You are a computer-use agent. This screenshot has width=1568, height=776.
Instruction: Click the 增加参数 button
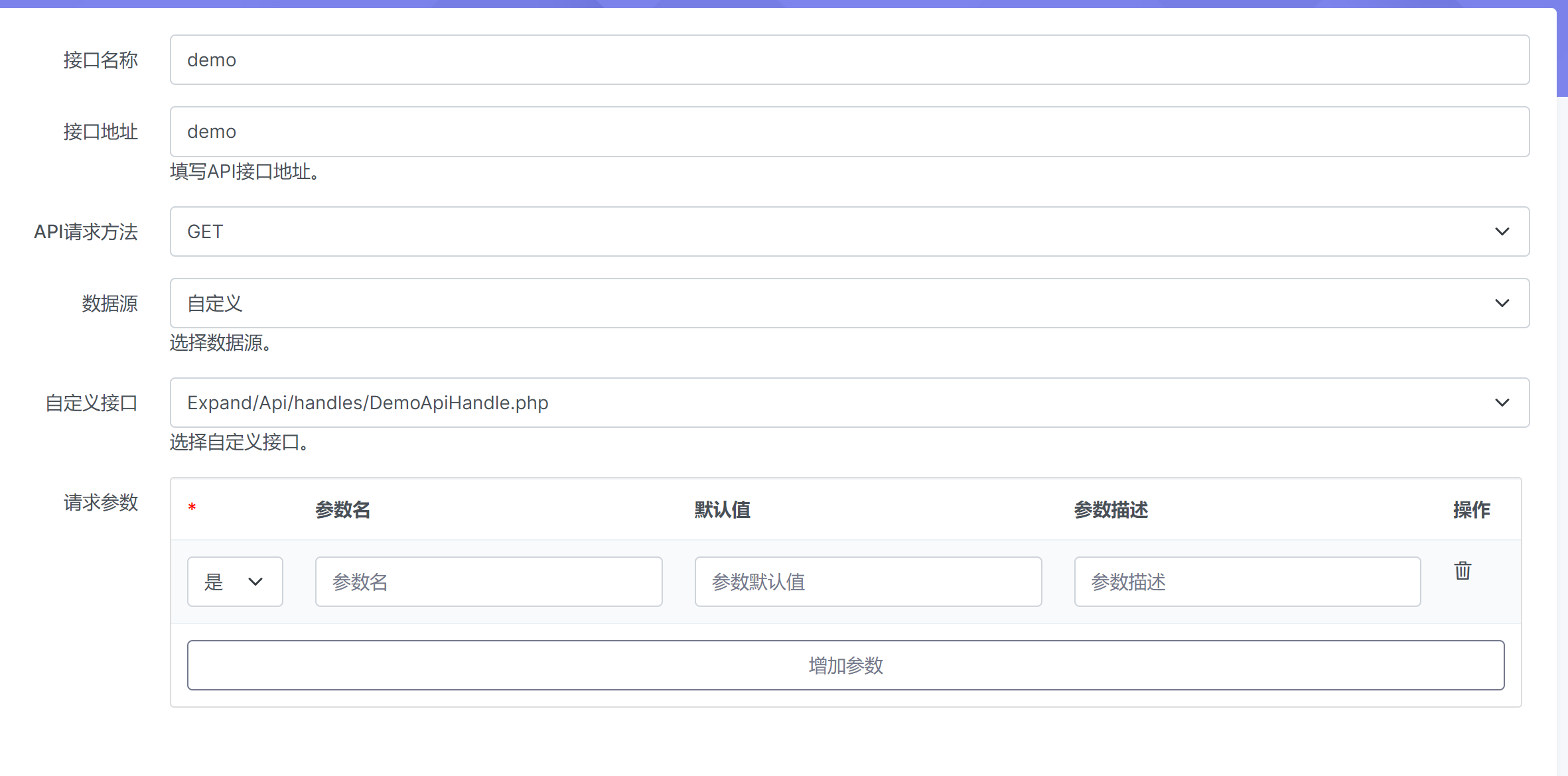tap(845, 665)
